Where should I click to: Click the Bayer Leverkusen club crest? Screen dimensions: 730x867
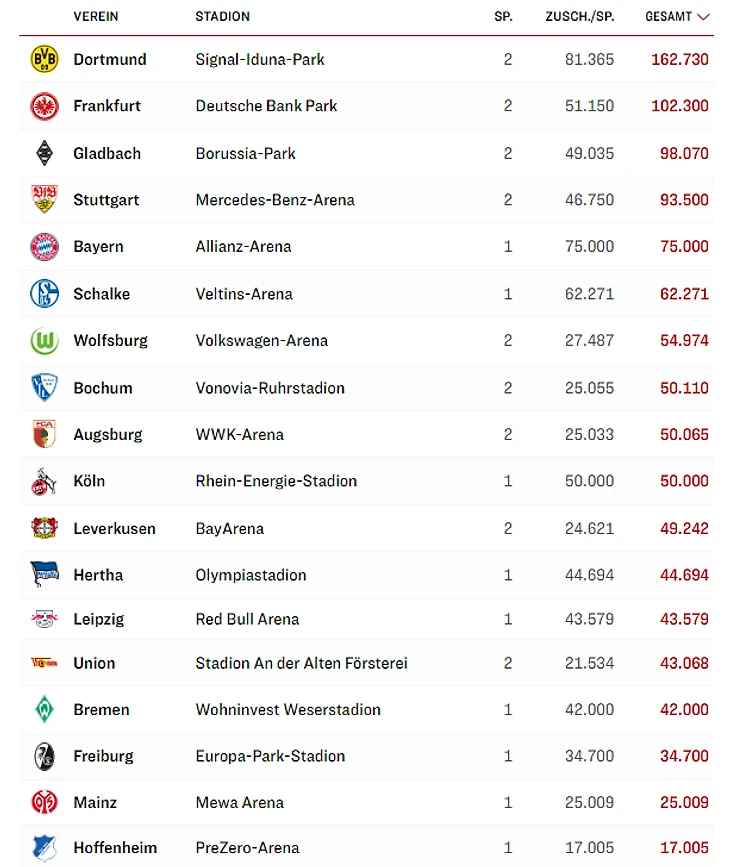pos(44,528)
